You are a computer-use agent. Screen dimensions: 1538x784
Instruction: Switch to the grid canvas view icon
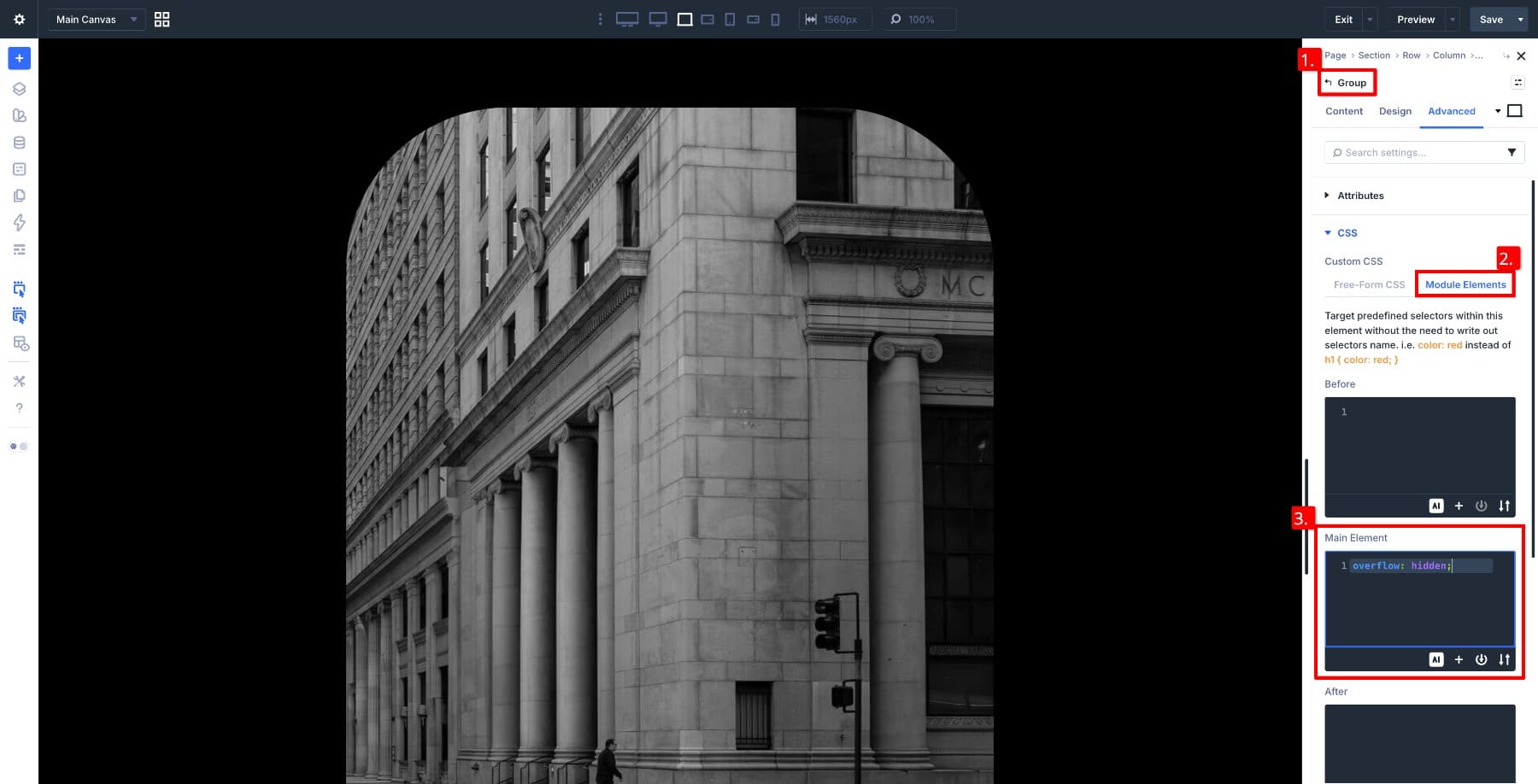click(x=161, y=19)
